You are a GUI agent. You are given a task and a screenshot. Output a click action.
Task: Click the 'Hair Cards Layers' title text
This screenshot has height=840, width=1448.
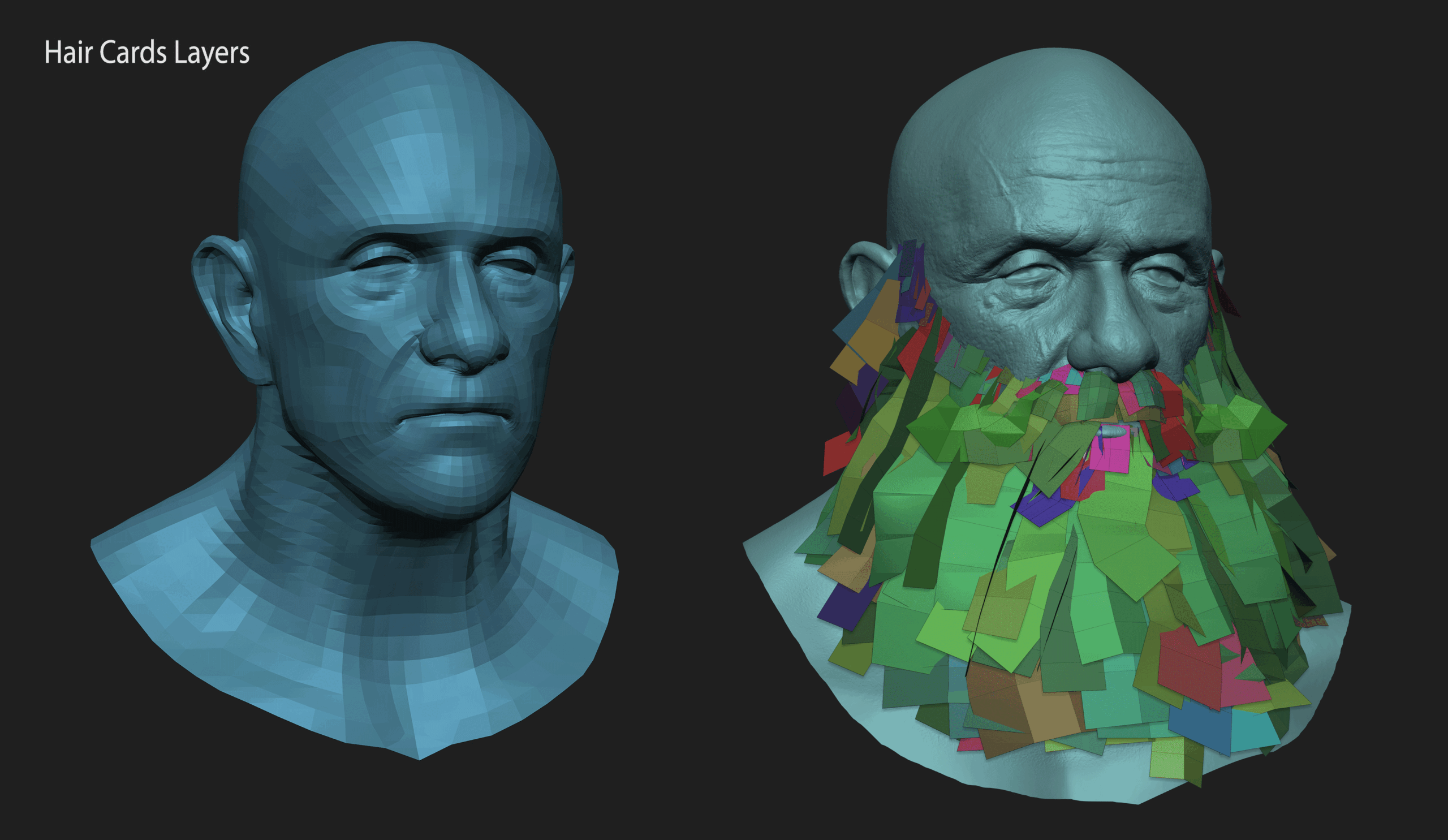(x=146, y=53)
